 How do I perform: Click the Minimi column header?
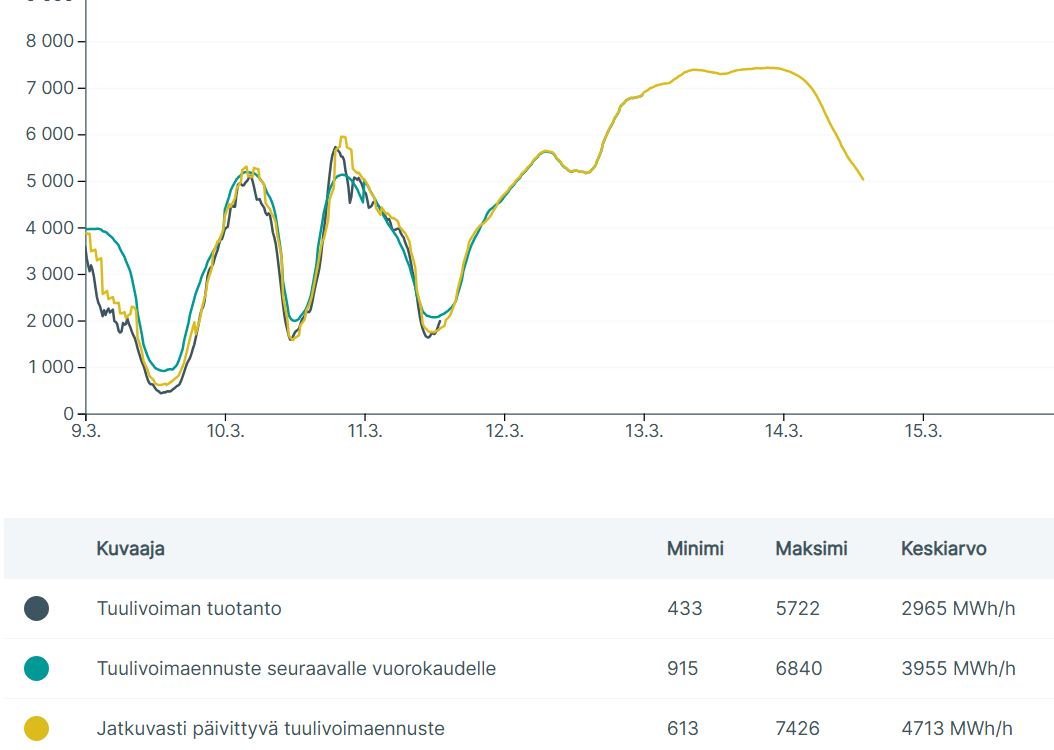[x=695, y=548]
